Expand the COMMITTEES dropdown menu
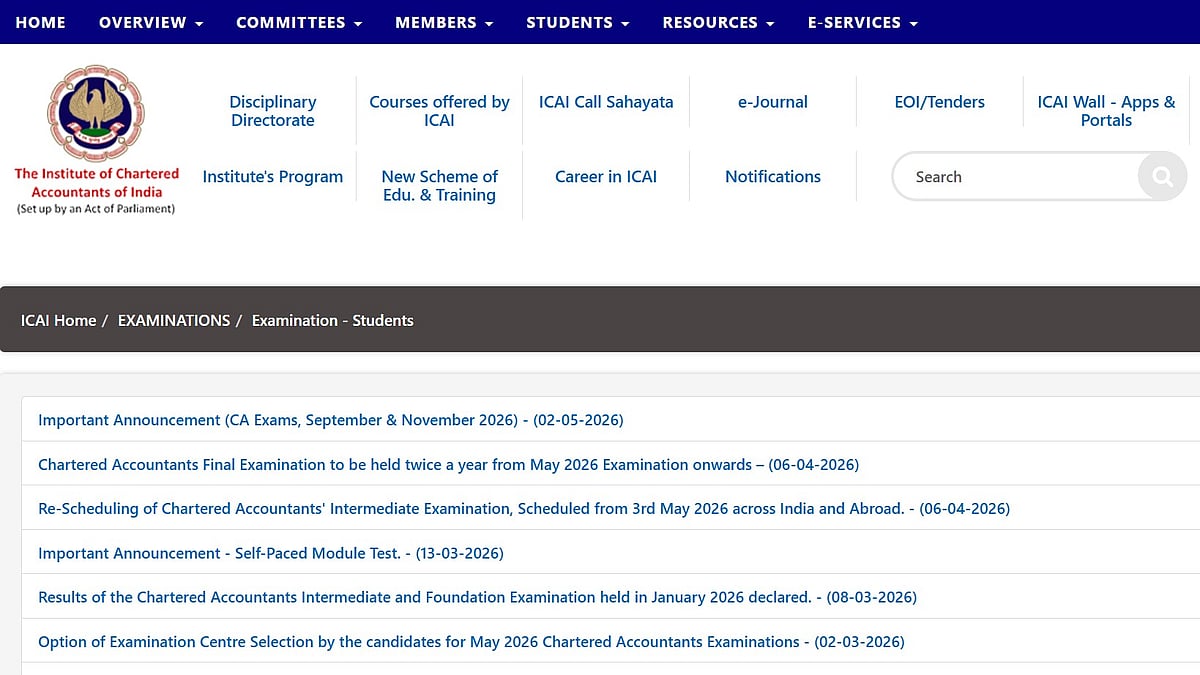The image size is (1200, 675). coord(300,22)
